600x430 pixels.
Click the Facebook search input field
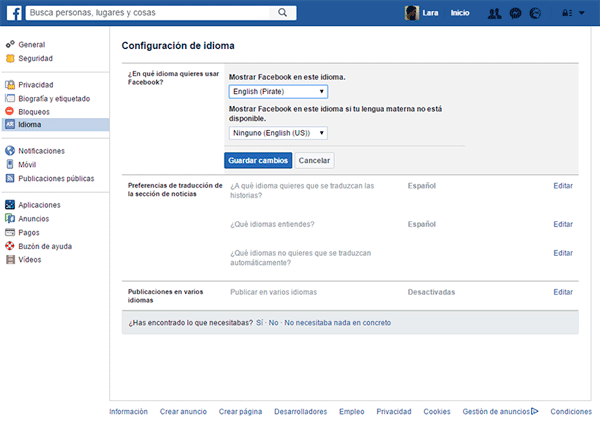click(149, 13)
